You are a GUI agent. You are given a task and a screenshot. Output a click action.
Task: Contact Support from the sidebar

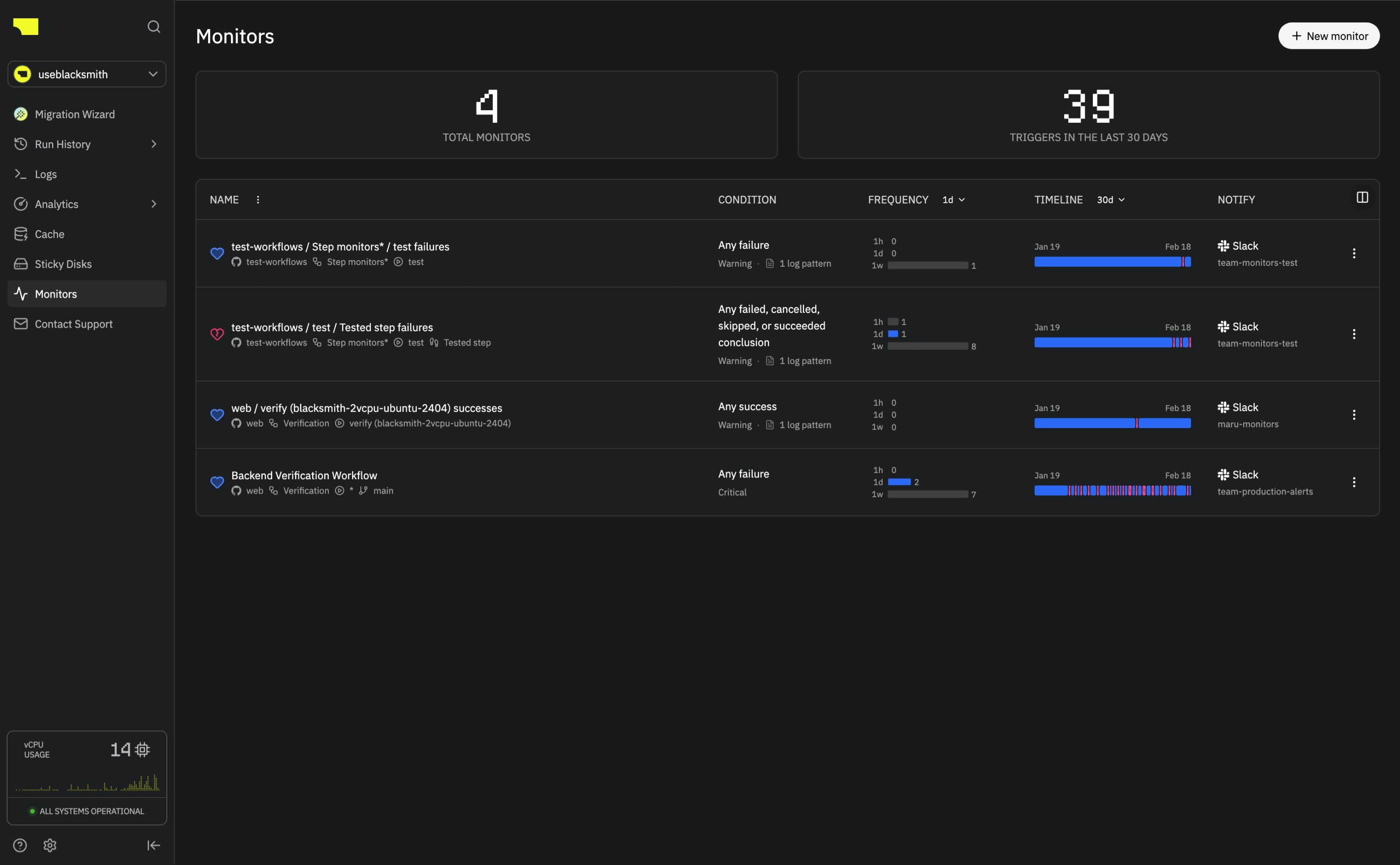73,323
